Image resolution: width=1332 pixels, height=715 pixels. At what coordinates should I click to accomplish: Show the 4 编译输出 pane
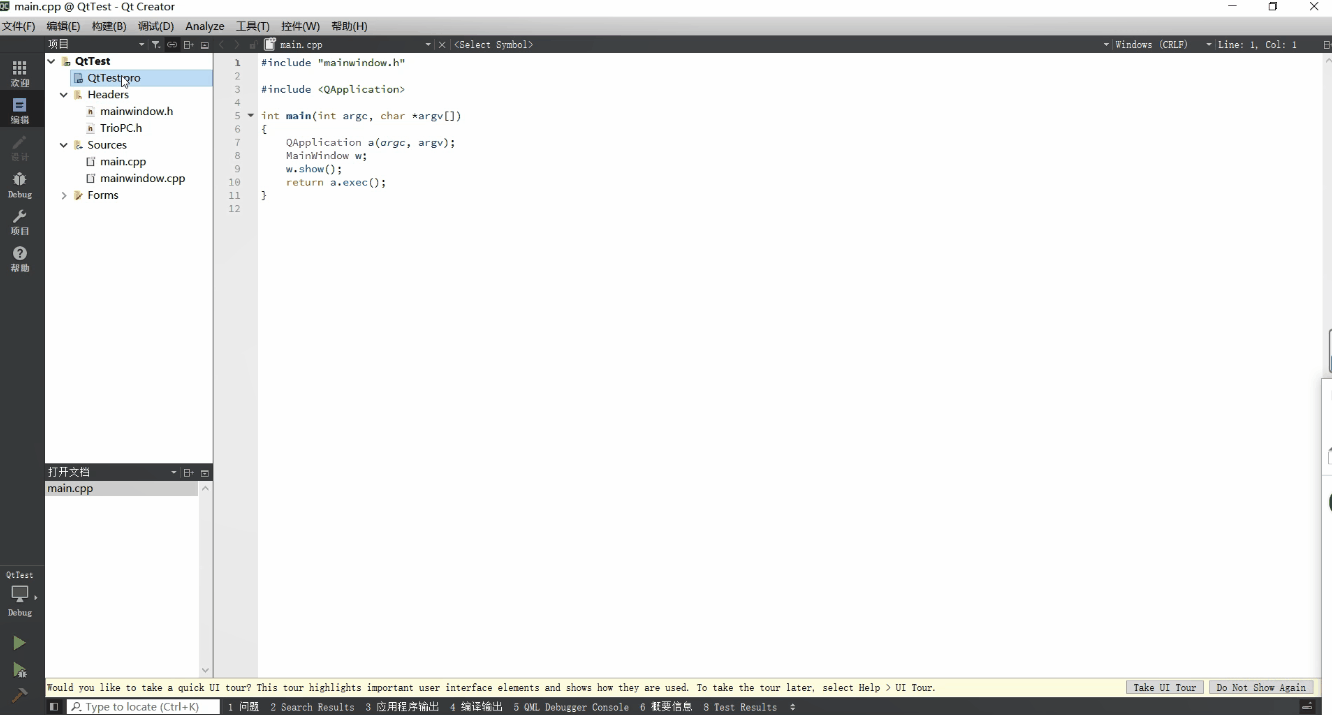pos(476,707)
